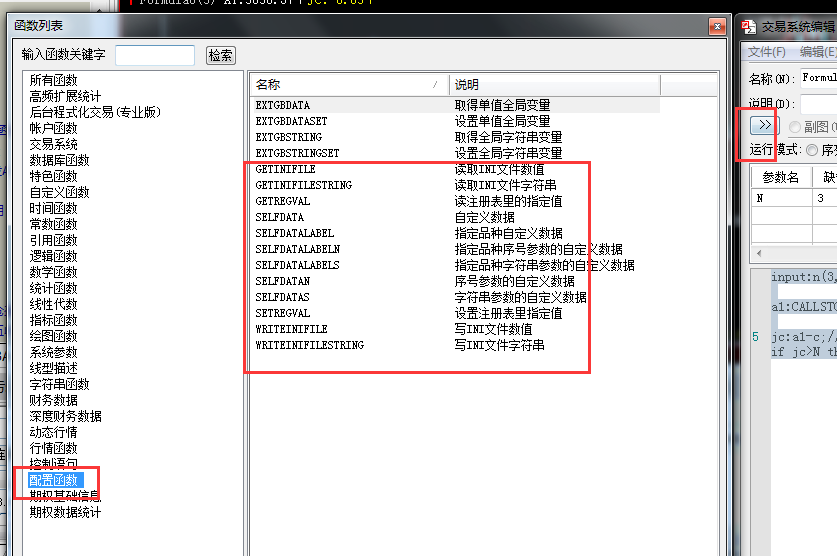This screenshot has width=837, height=556.
Task: Close the 函数列表 dialog
Action: [717, 26]
